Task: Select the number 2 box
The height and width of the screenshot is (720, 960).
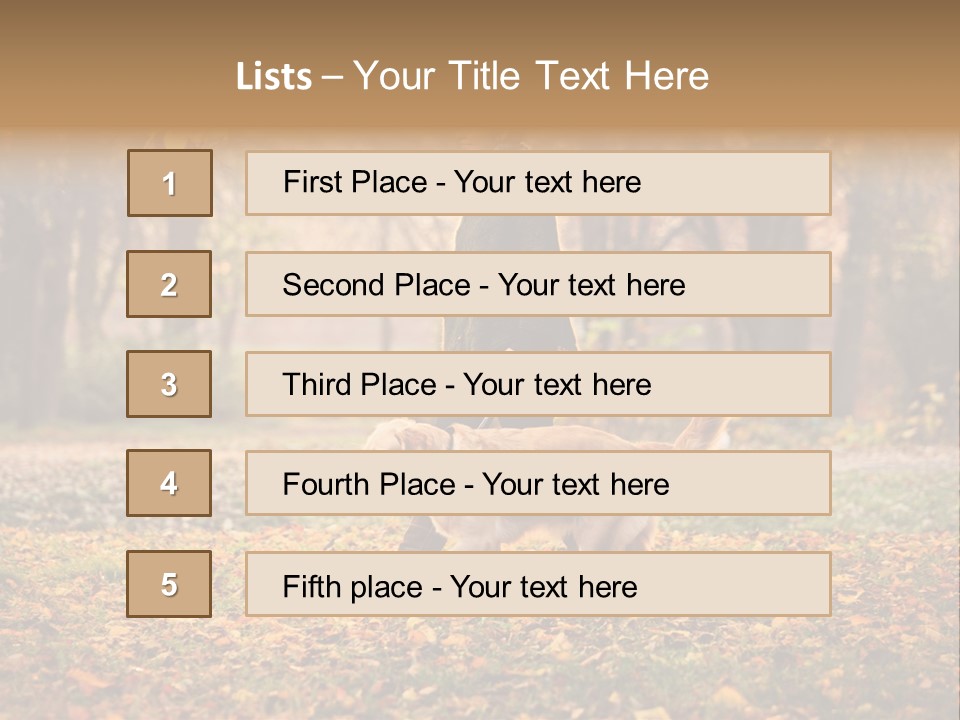Action: (169, 284)
